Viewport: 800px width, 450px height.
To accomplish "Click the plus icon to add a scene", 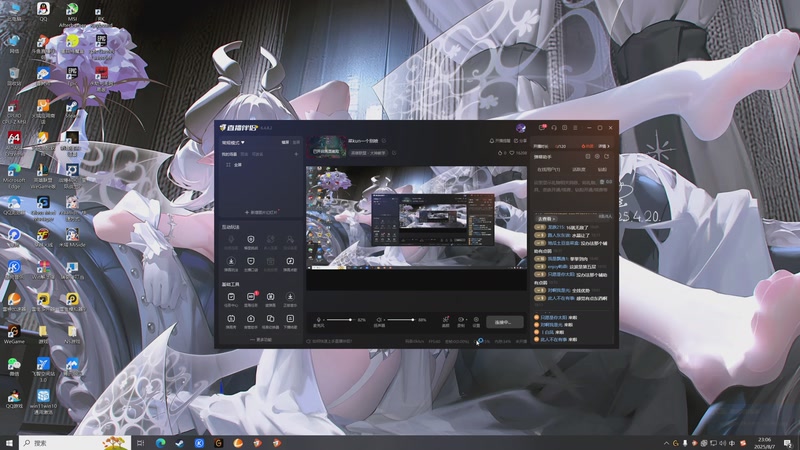I will click(296, 154).
